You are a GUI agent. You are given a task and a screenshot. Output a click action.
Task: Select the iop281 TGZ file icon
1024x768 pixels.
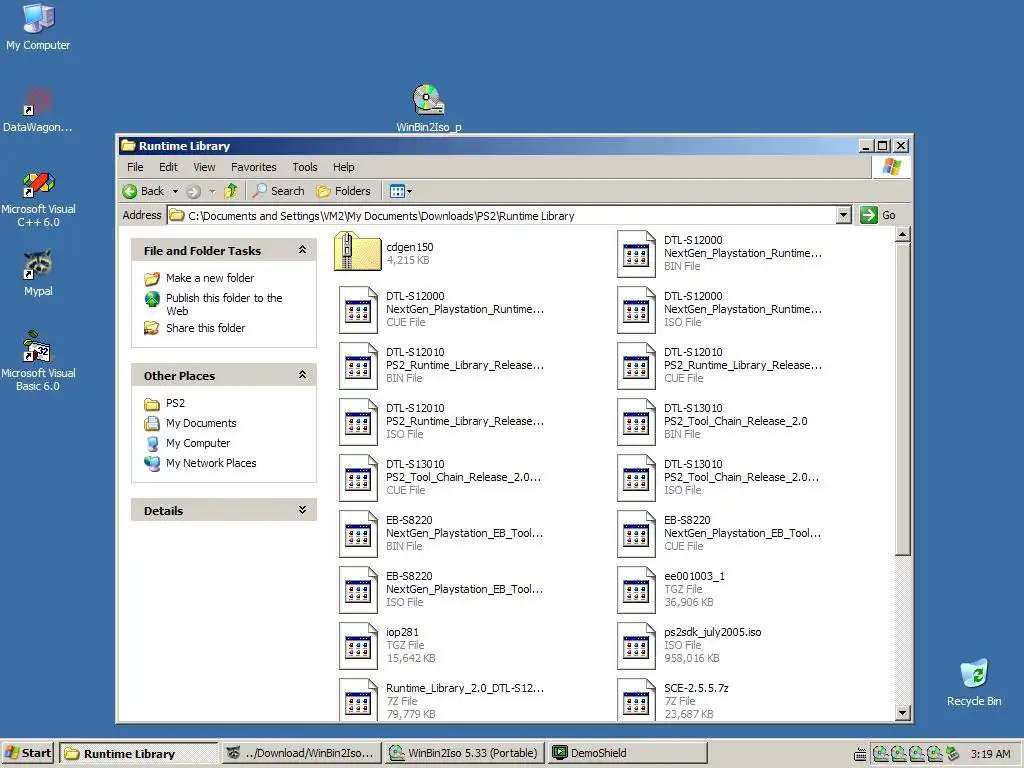tap(358, 647)
